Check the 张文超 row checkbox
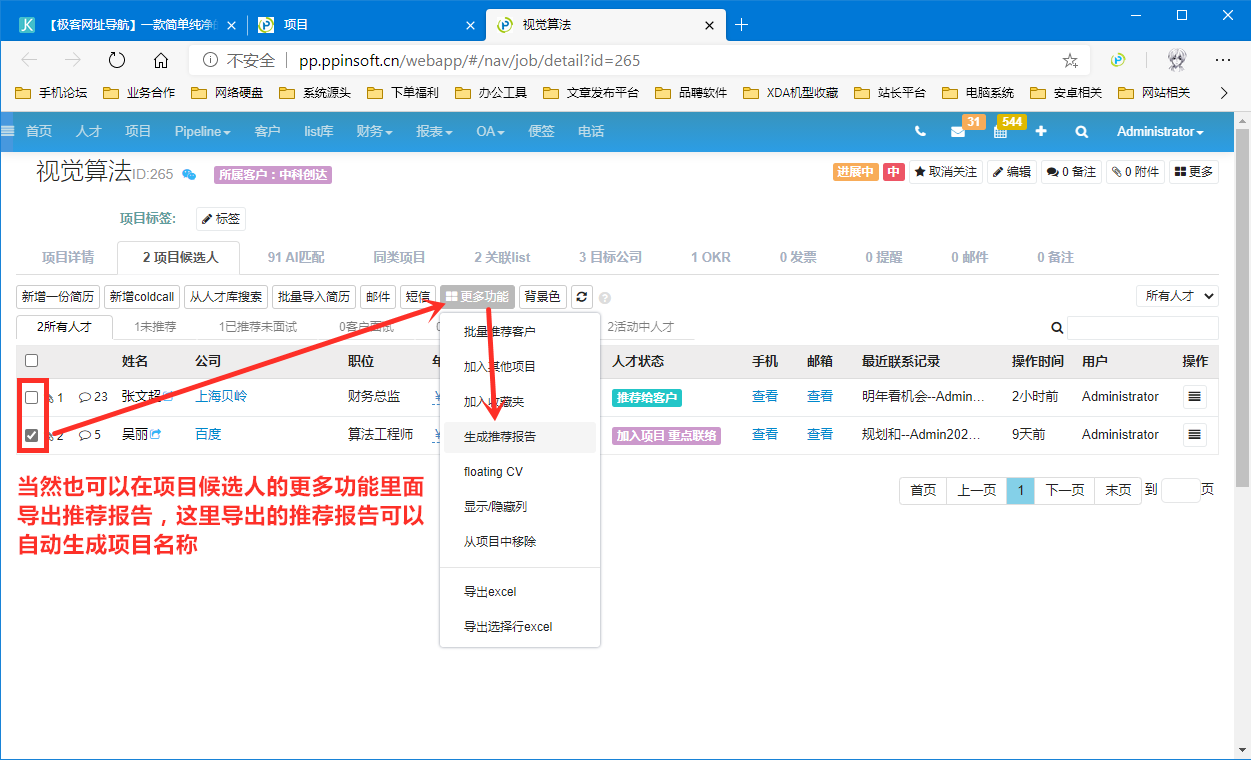This screenshot has height=760, width=1251. point(31,396)
